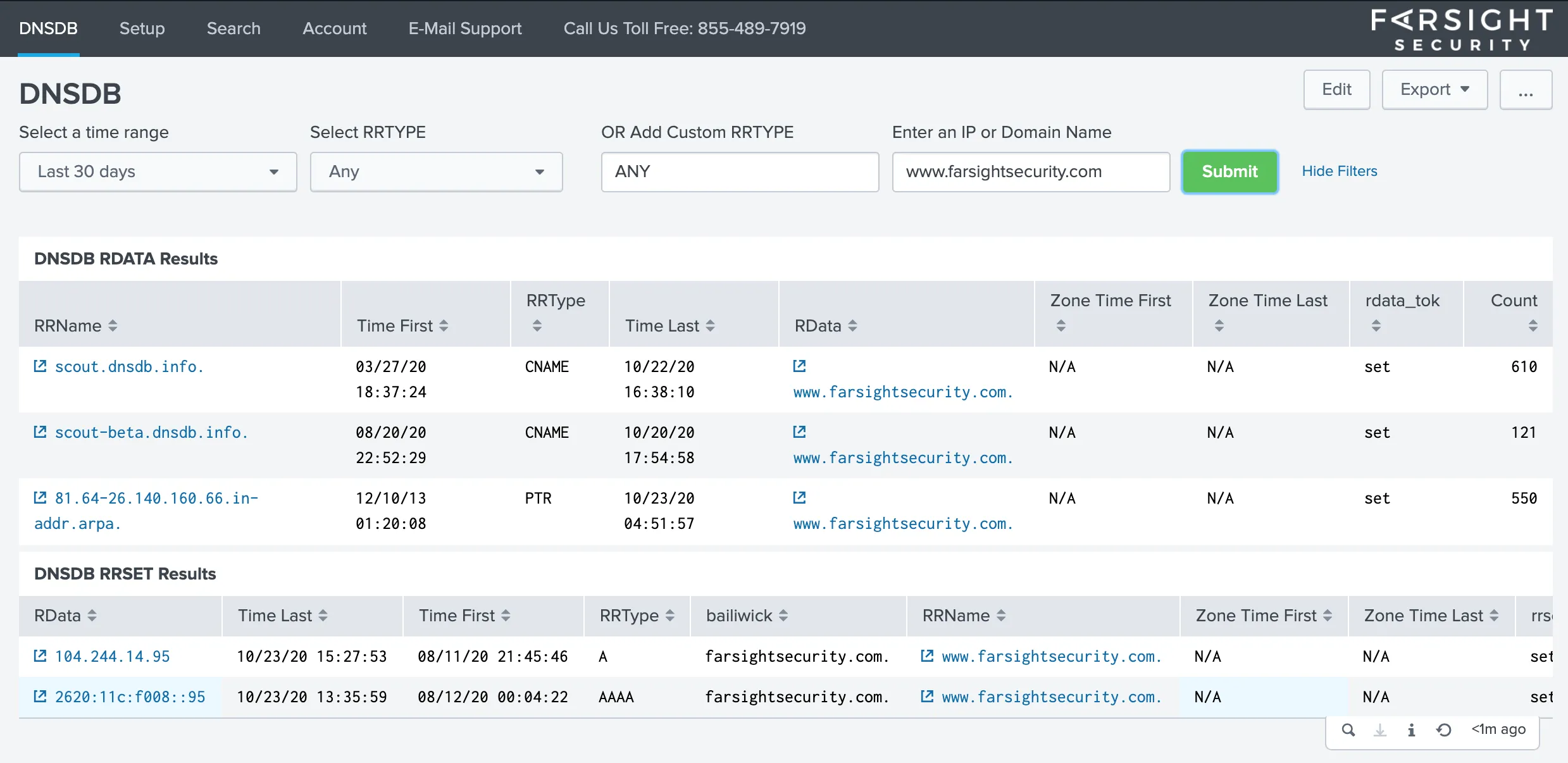Select the DNSDB RRSET Results heading

tap(125, 574)
